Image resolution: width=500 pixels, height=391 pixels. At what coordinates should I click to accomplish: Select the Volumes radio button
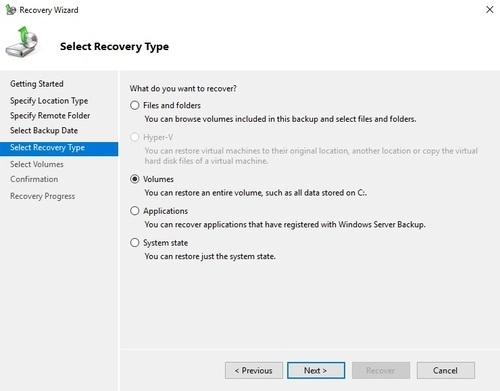[x=135, y=179]
